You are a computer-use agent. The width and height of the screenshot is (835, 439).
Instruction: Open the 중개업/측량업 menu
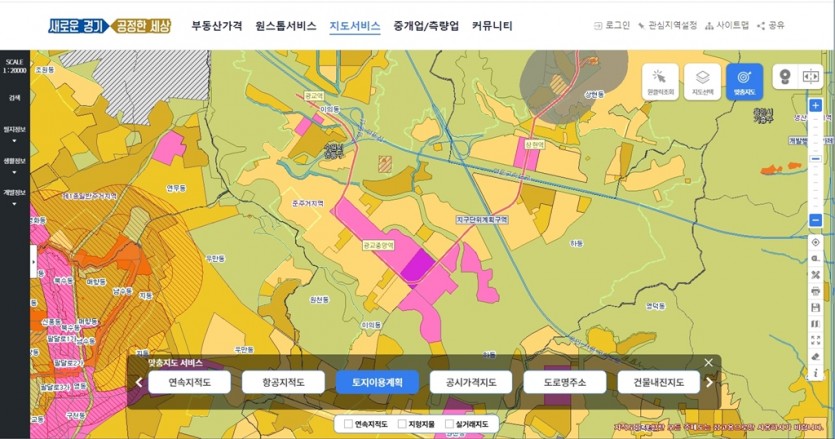(426, 26)
